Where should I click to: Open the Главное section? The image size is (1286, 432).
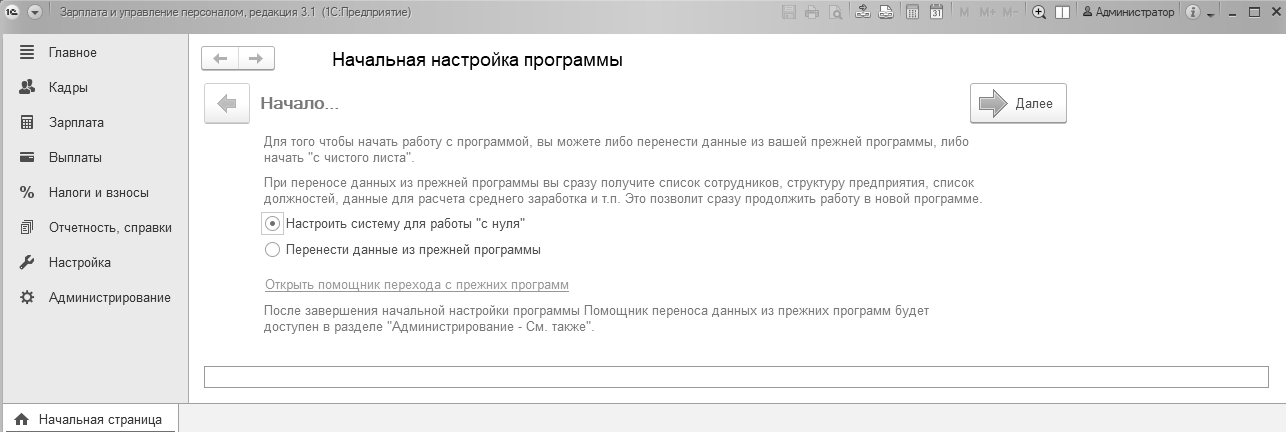(73, 52)
